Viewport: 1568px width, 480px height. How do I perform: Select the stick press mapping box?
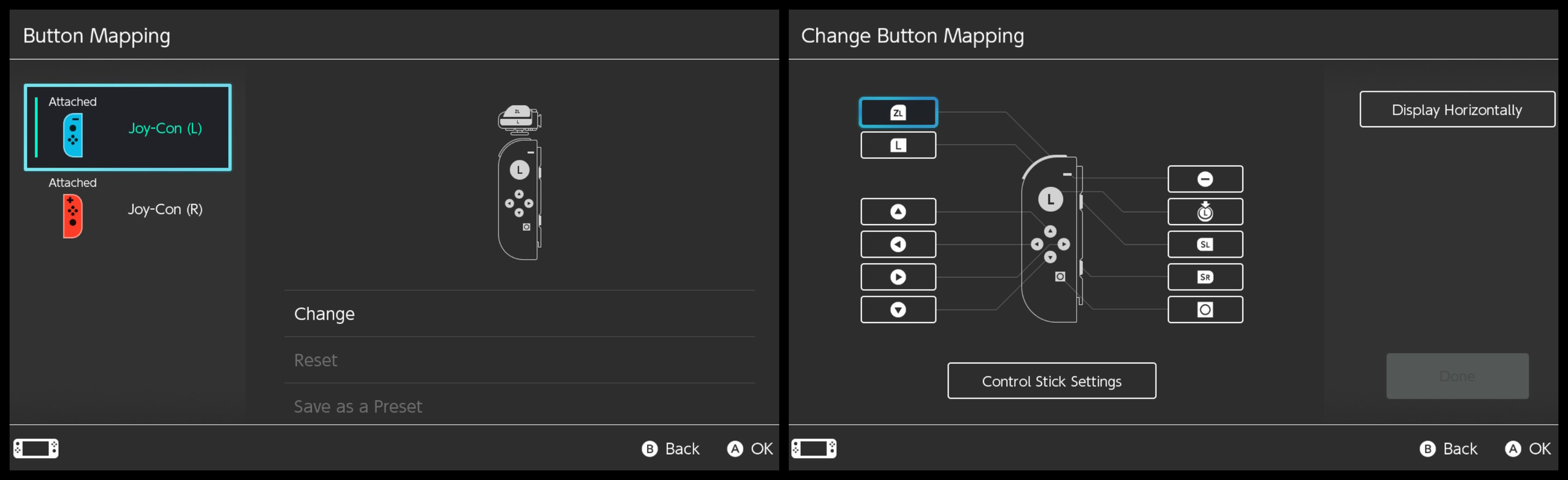(1205, 212)
